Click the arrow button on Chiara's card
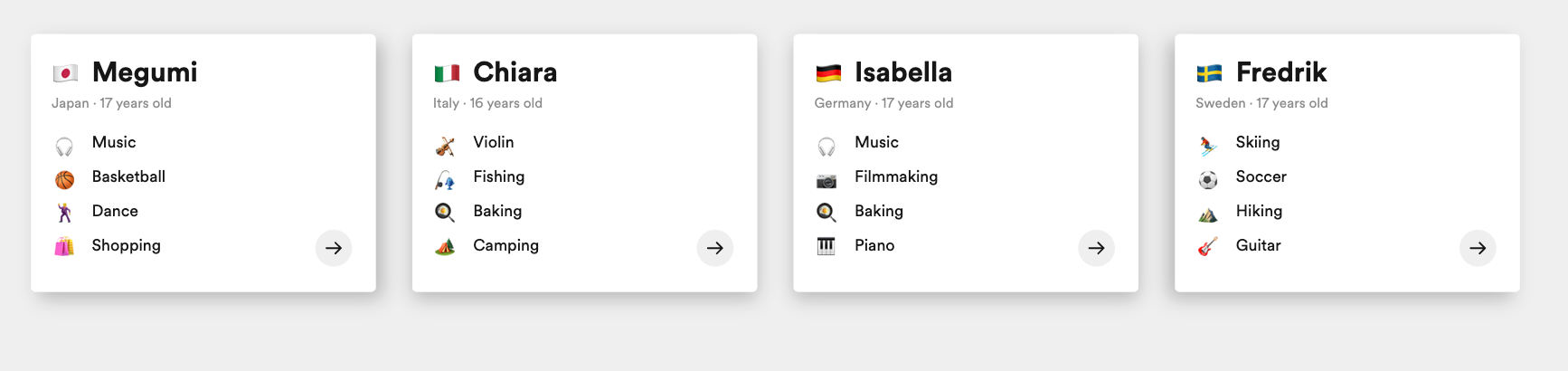The height and width of the screenshot is (371, 1568). (x=714, y=248)
